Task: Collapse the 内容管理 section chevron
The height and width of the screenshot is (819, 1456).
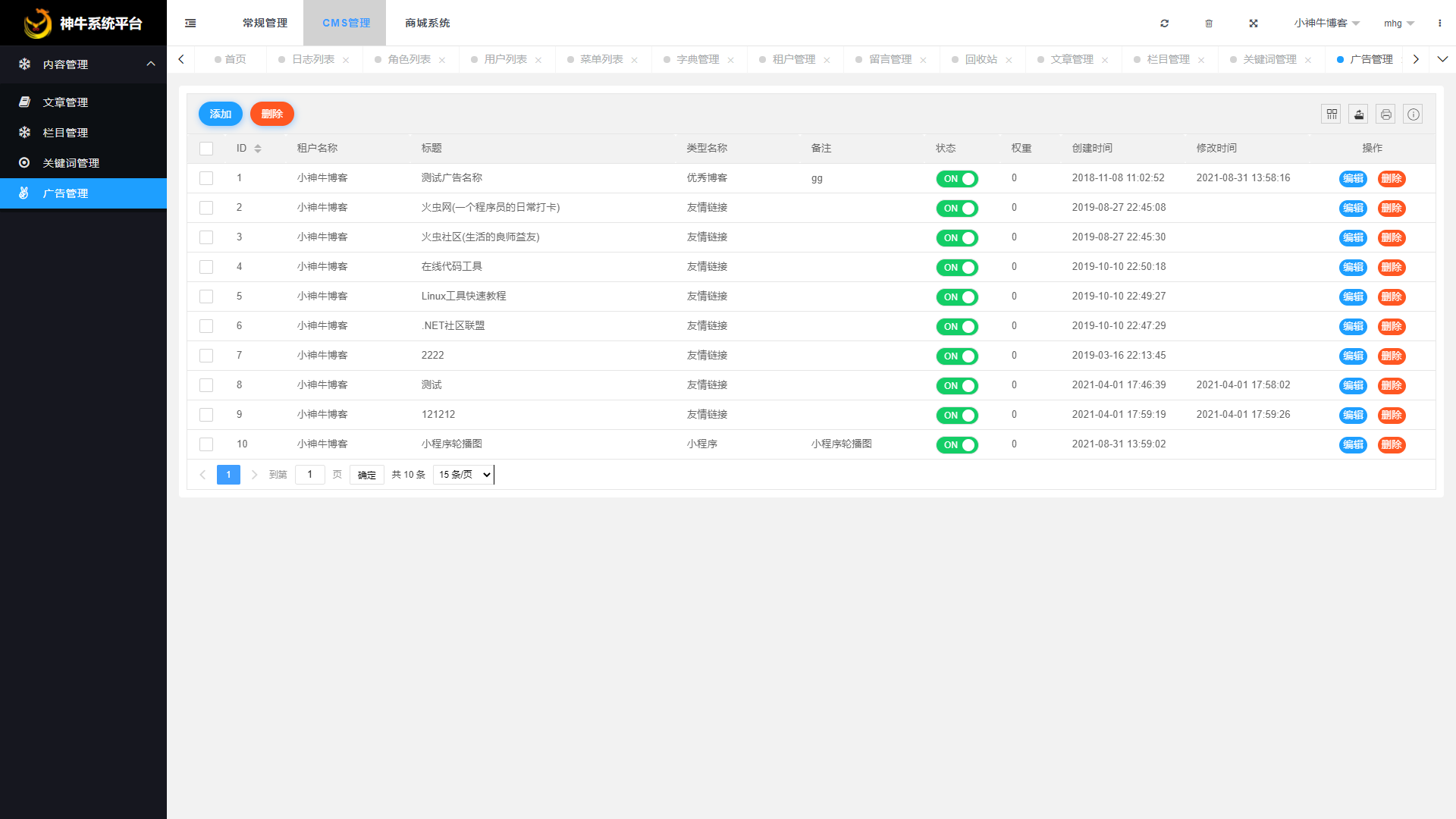Action: point(149,64)
